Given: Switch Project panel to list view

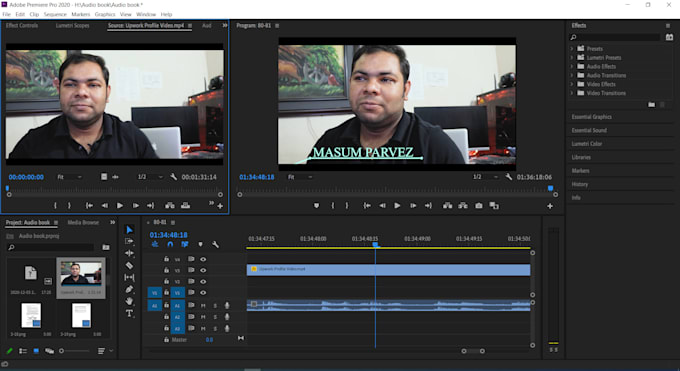Looking at the screenshot, I should pos(23,351).
